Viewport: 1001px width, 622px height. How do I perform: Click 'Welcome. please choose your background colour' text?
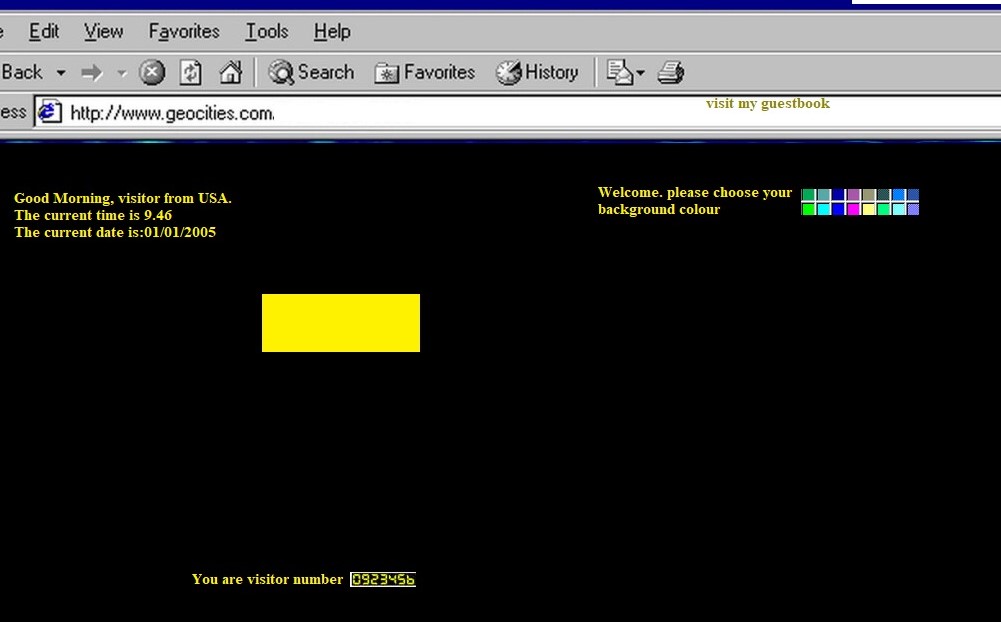tap(695, 201)
